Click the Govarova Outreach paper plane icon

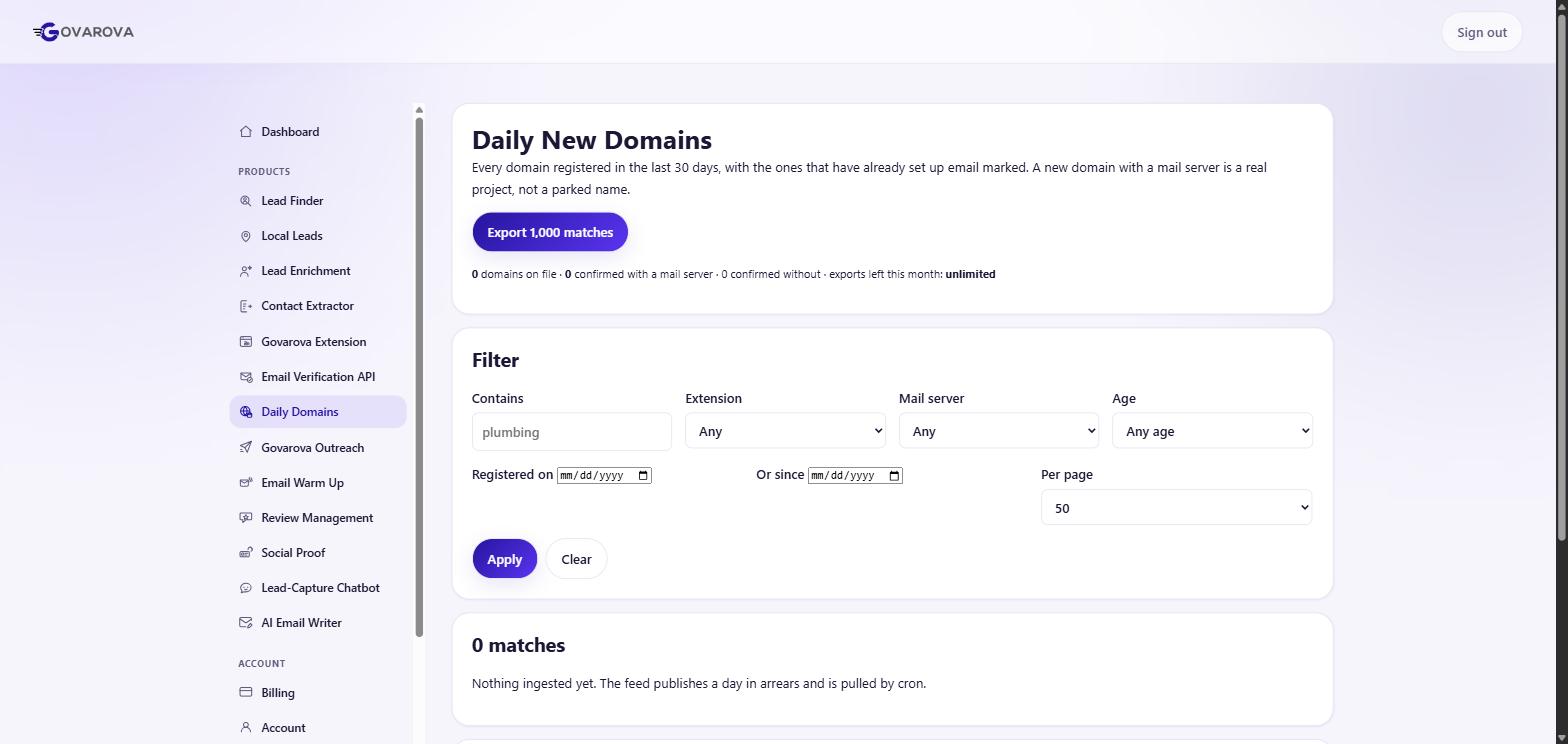(246, 448)
